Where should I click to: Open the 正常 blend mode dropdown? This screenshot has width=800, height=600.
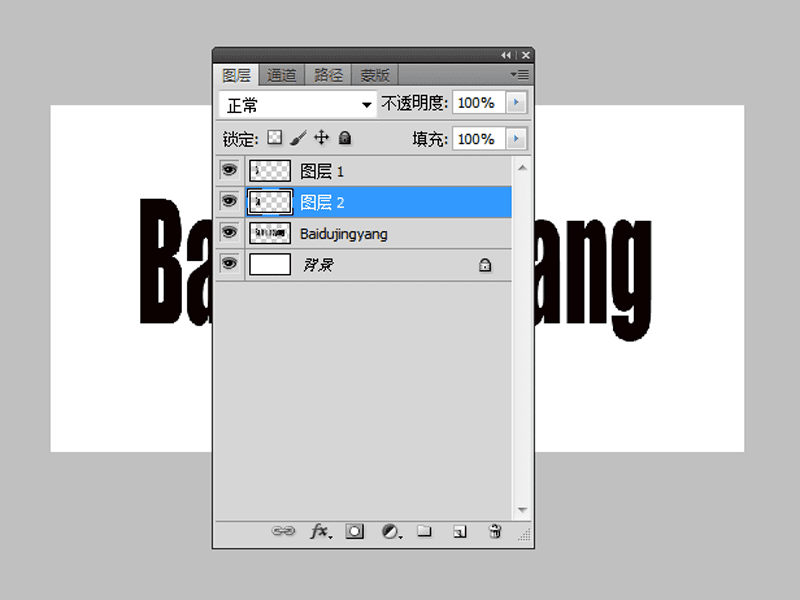(297, 105)
